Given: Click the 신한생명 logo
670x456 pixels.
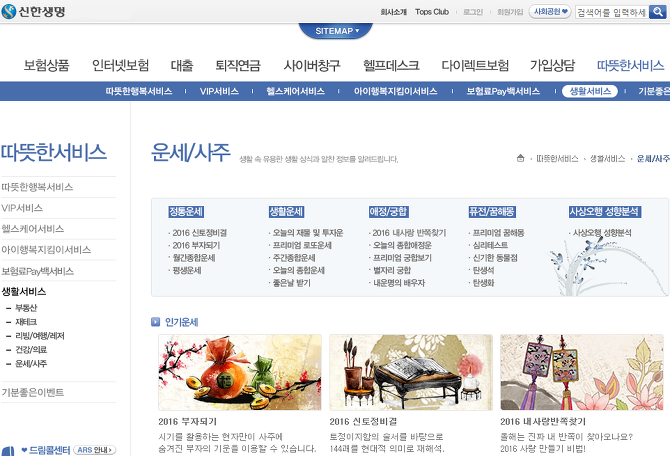Looking at the screenshot, I should [x=33, y=11].
